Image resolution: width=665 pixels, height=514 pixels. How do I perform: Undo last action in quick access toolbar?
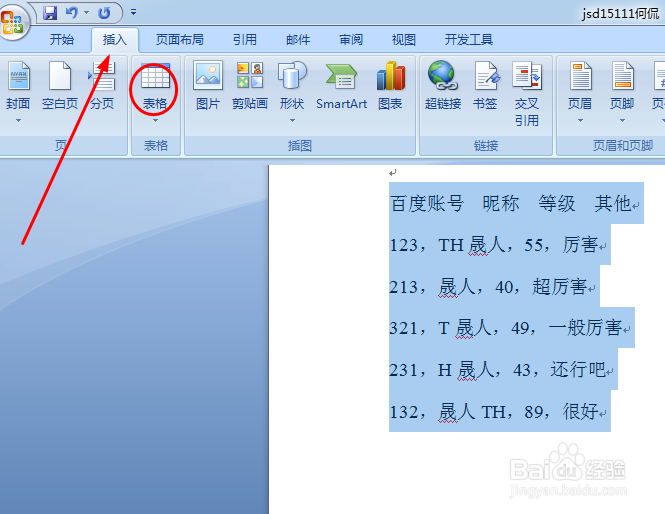pyautogui.click(x=72, y=13)
